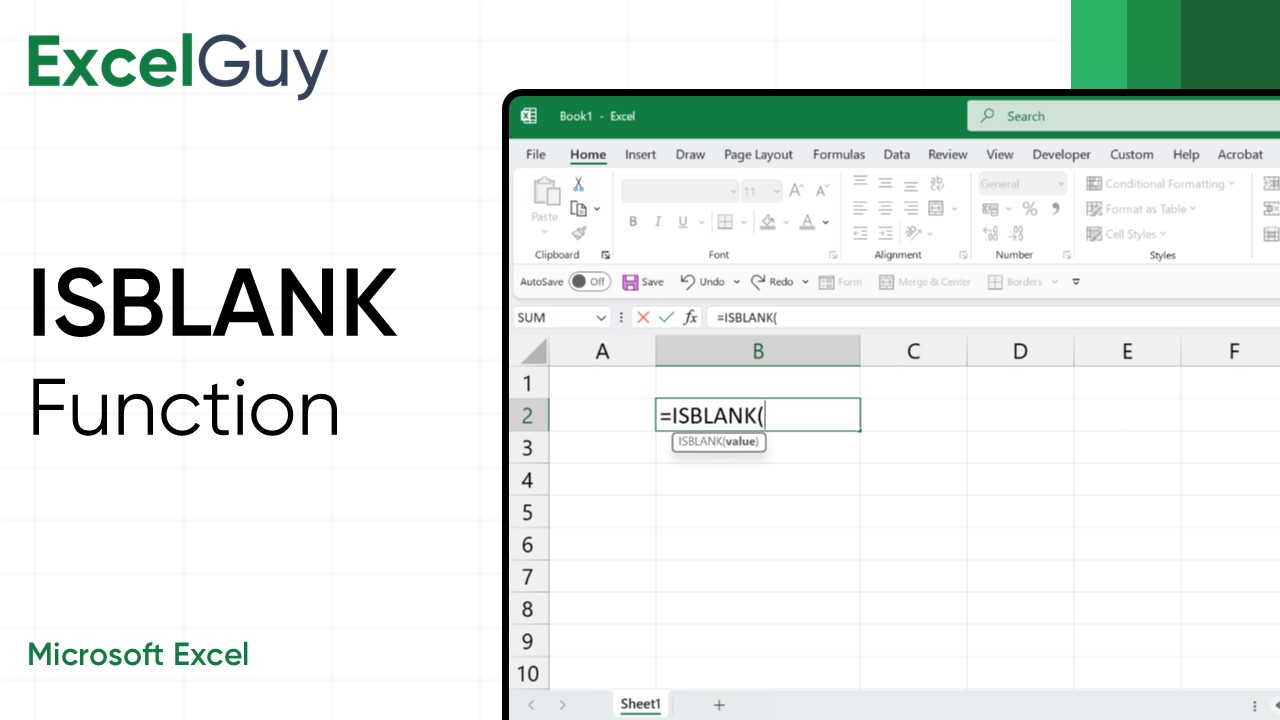Decrease font size with smaller A

[x=822, y=190]
